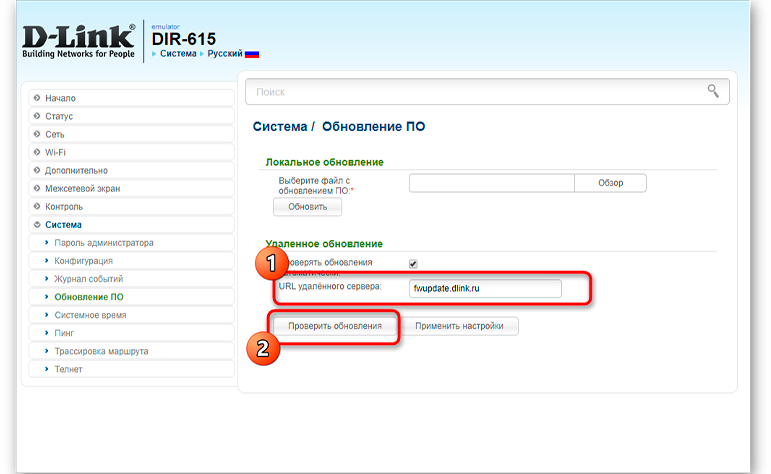Expand the Дополнительно section arrow
771x474 pixels.
click(x=37, y=171)
